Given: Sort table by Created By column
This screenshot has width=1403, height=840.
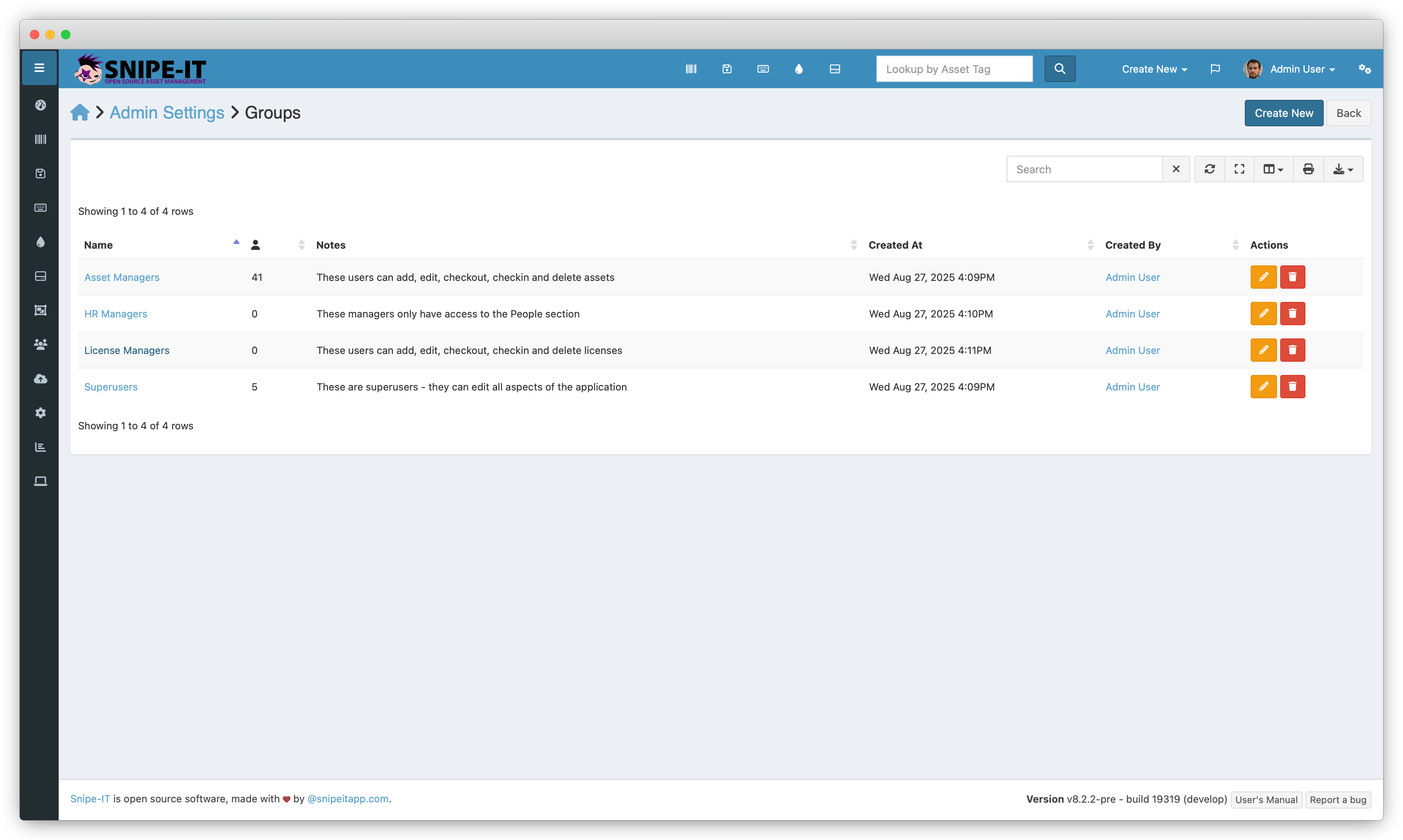Looking at the screenshot, I should tap(1171, 245).
